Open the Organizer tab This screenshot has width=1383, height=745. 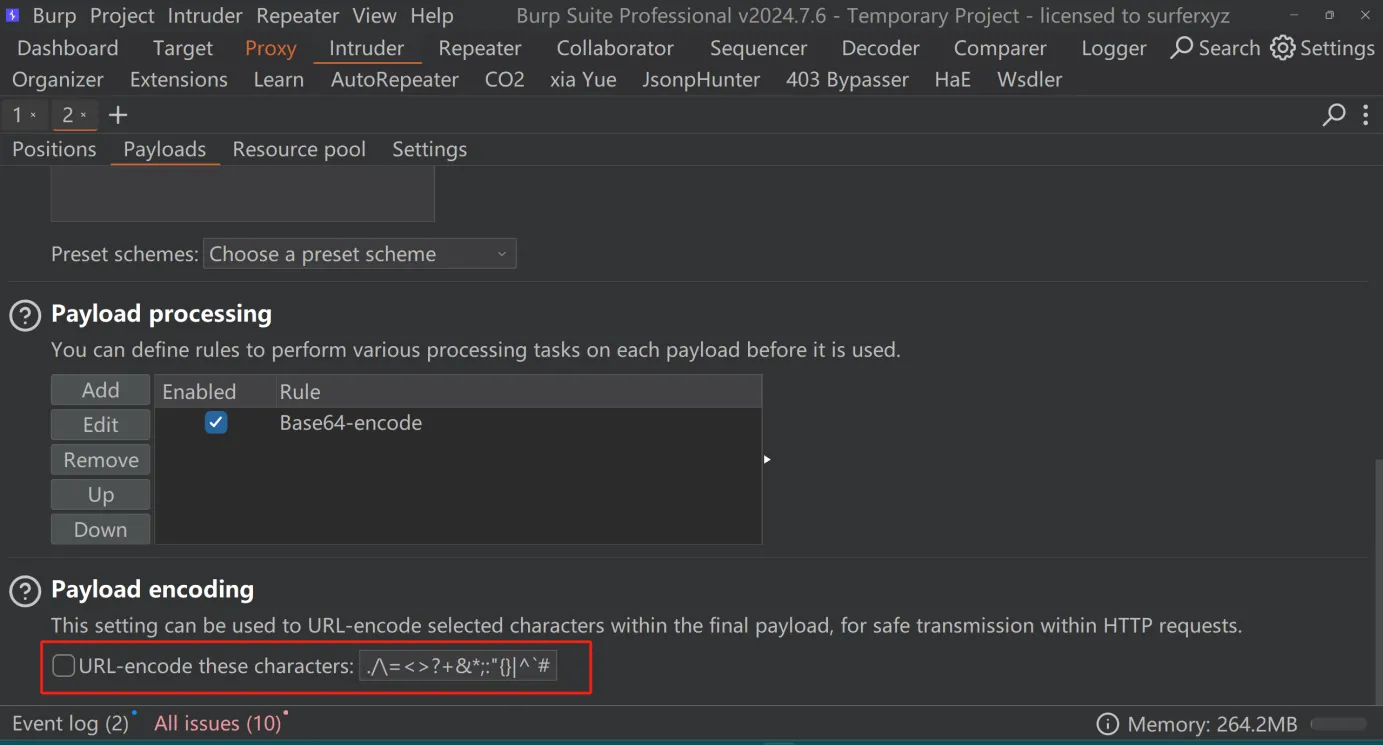(58, 79)
